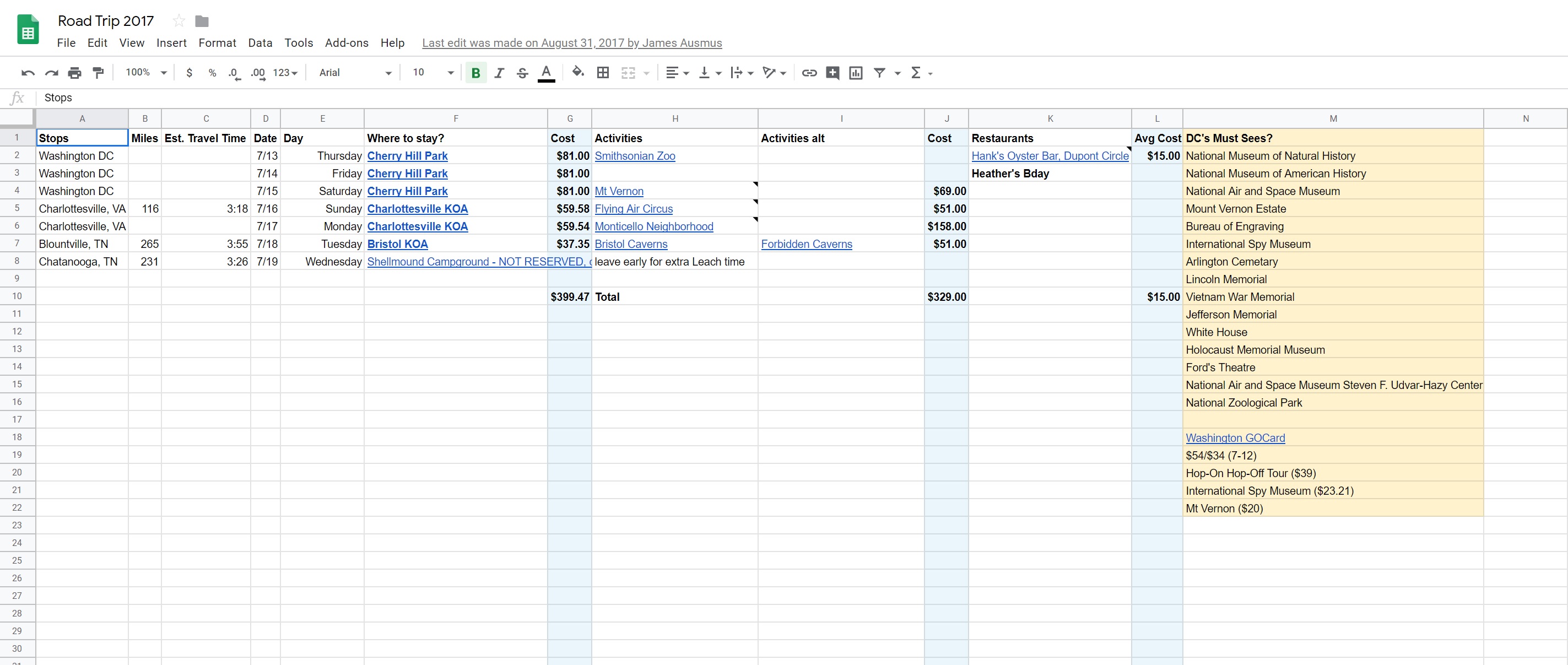Toggle bold formatting off

tap(475, 73)
